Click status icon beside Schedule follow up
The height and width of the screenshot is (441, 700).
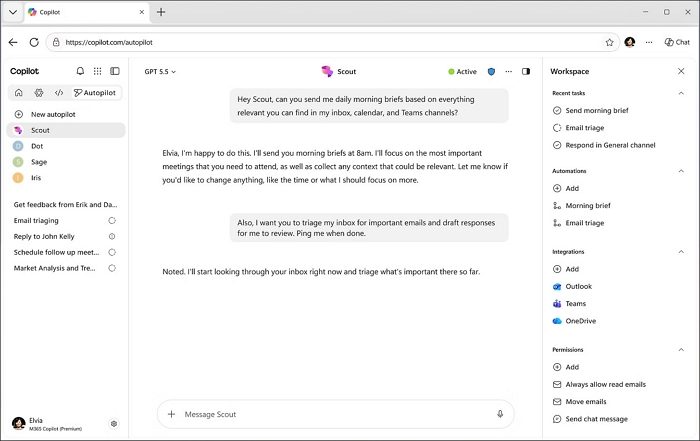coord(112,252)
